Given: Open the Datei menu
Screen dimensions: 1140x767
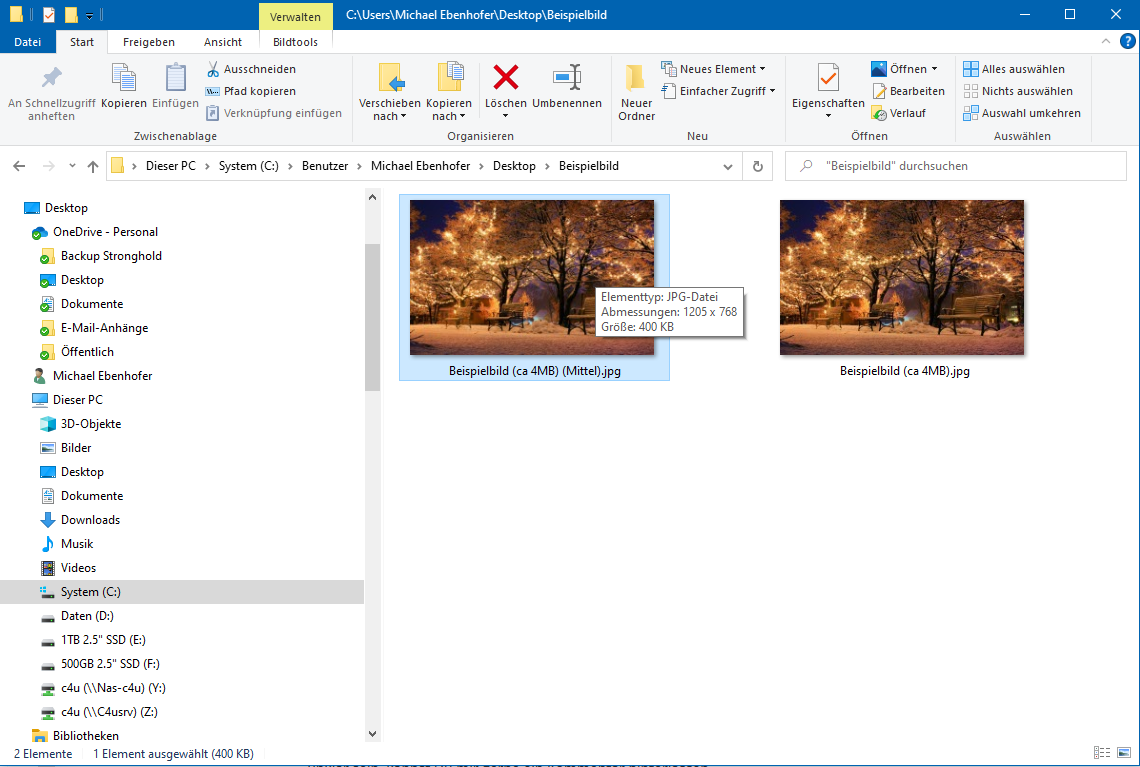Looking at the screenshot, I should pos(28,42).
